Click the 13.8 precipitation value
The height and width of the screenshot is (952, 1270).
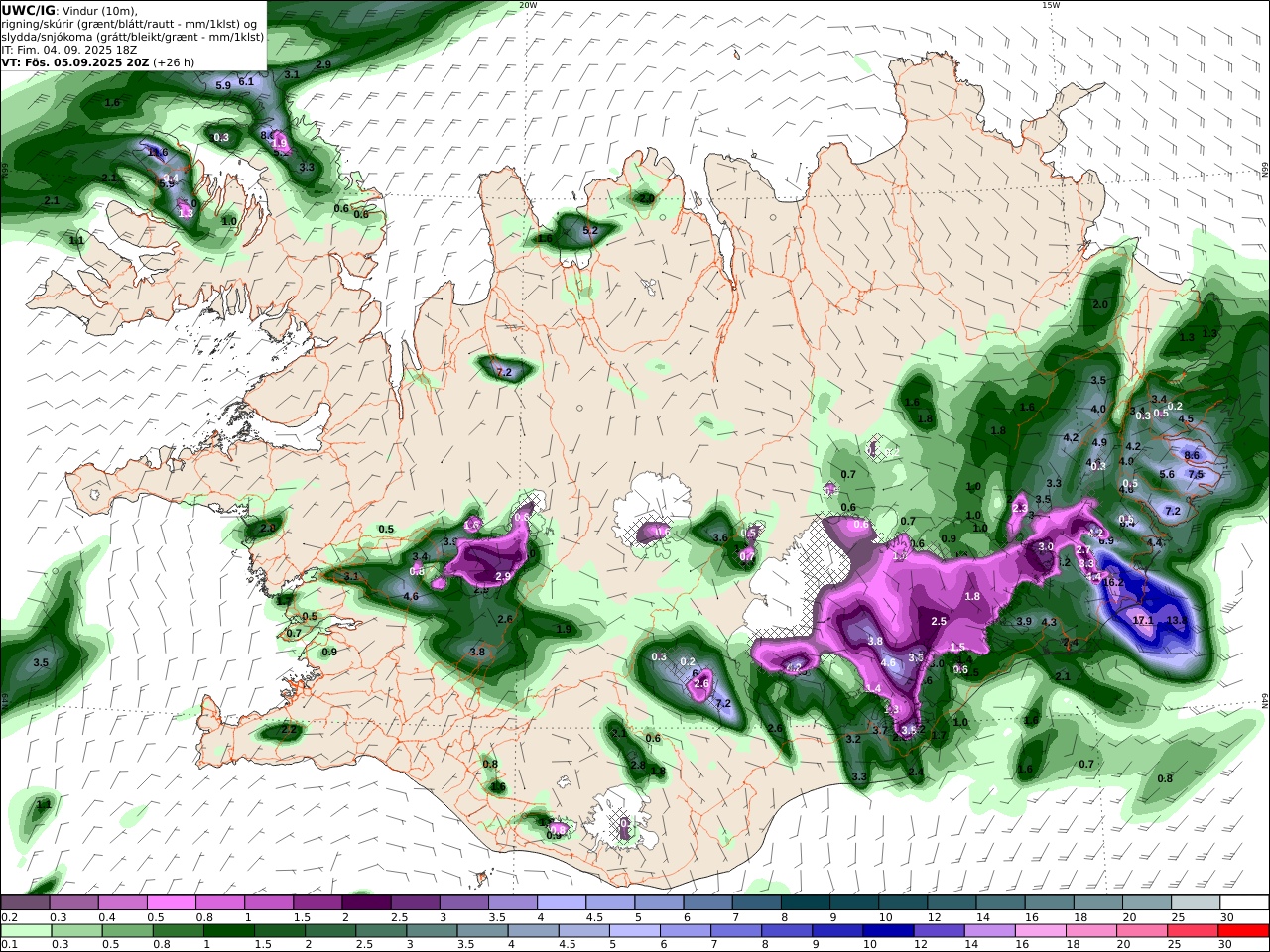tap(1177, 620)
